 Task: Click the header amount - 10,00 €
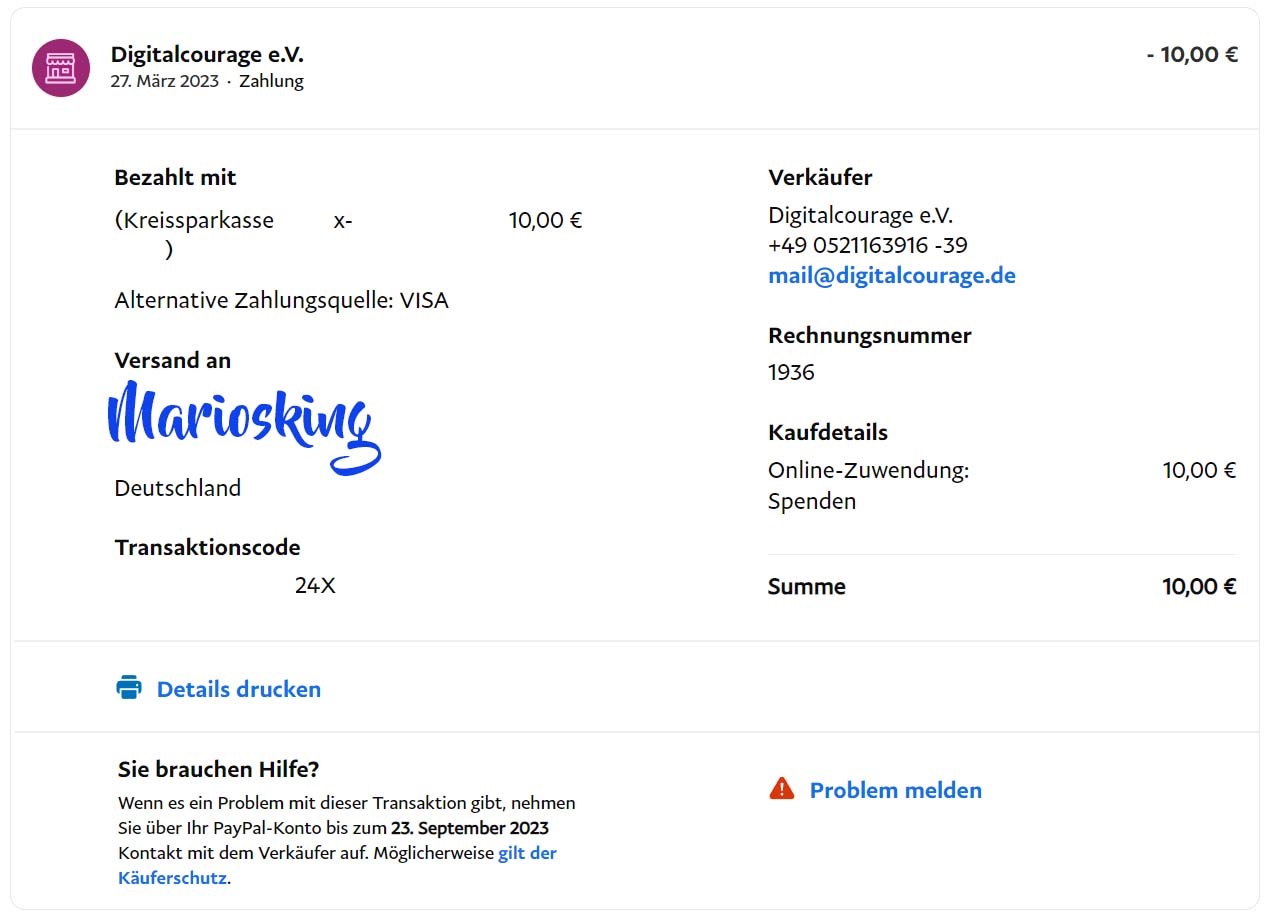click(1192, 54)
